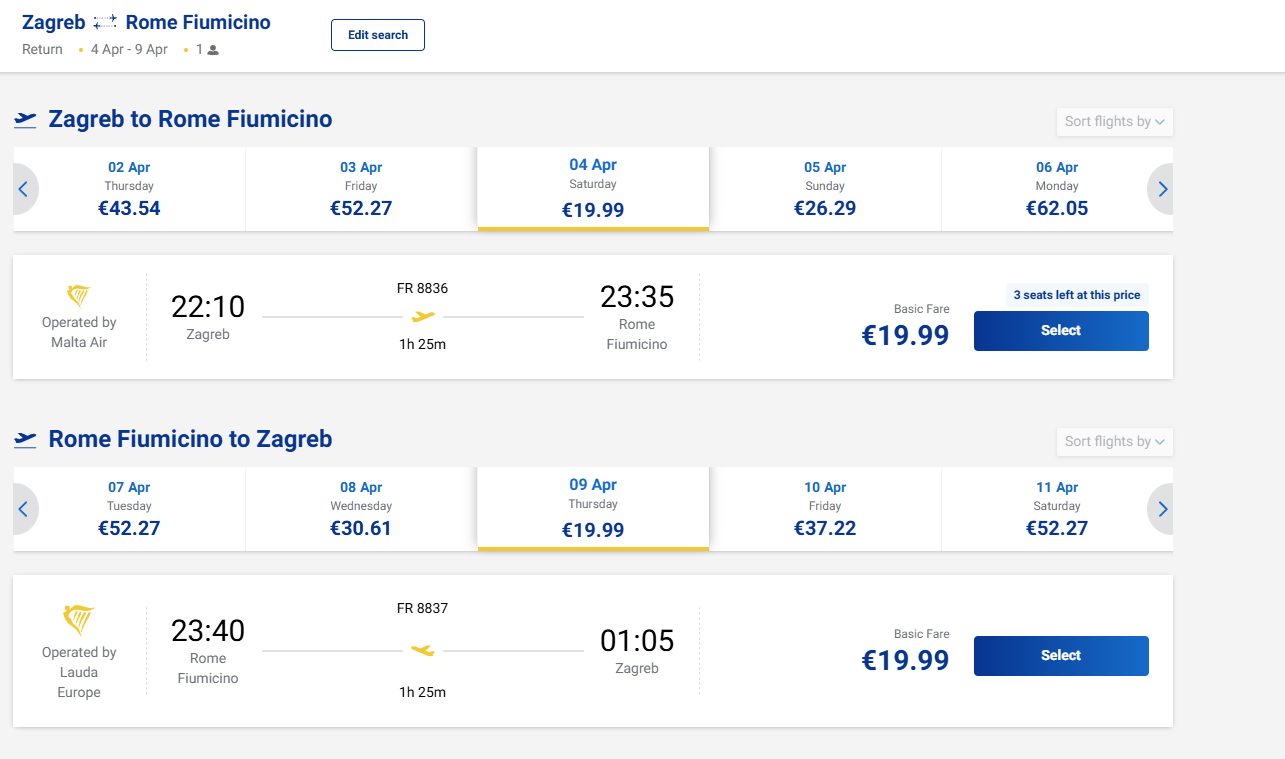This screenshot has width=1285, height=759.
Task: Click the Ryanair harp logo by Lauda Europe
Action: pyautogui.click(x=79, y=620)
